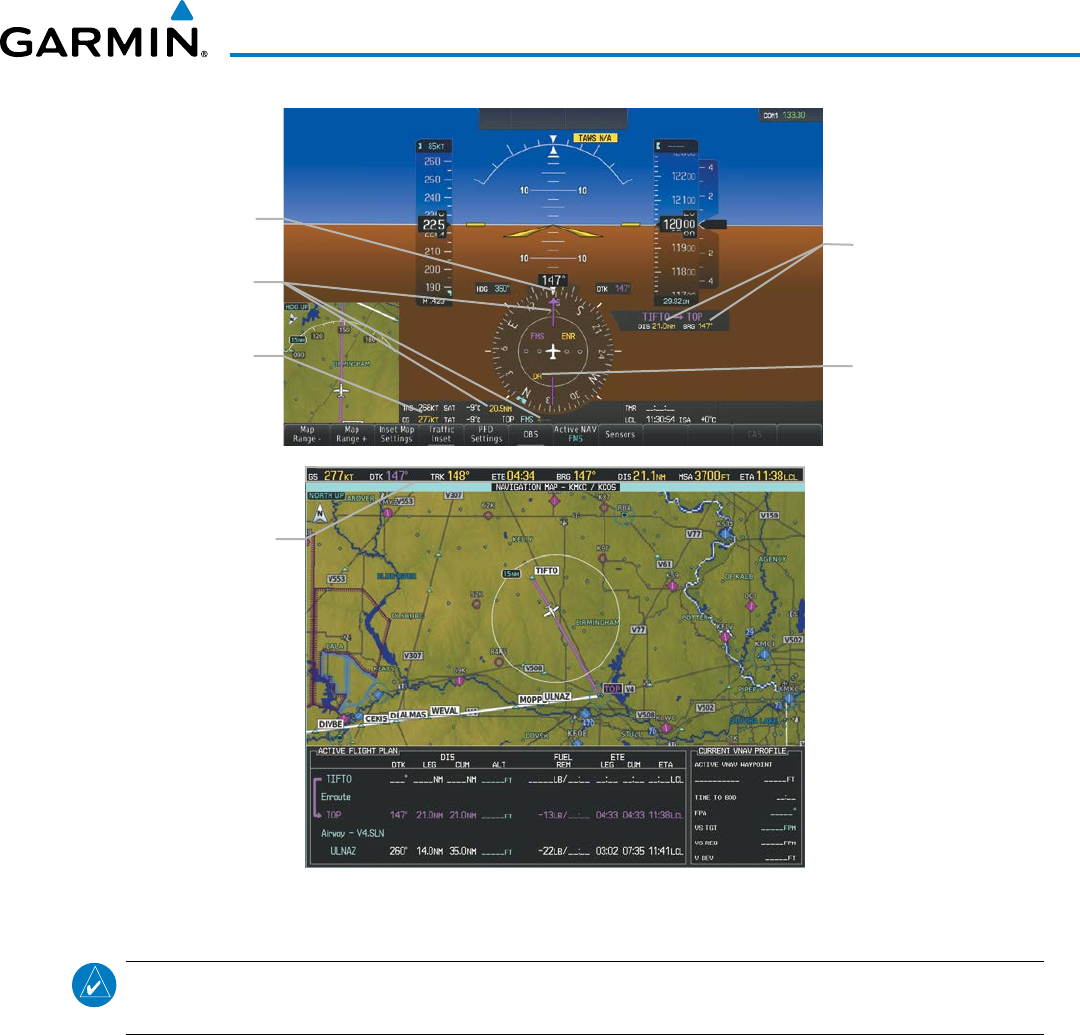Screen dimensions: 1080x1035
Task: Click the BIRMINGHAM city label on navigation map
Action: tap(597, 622)
